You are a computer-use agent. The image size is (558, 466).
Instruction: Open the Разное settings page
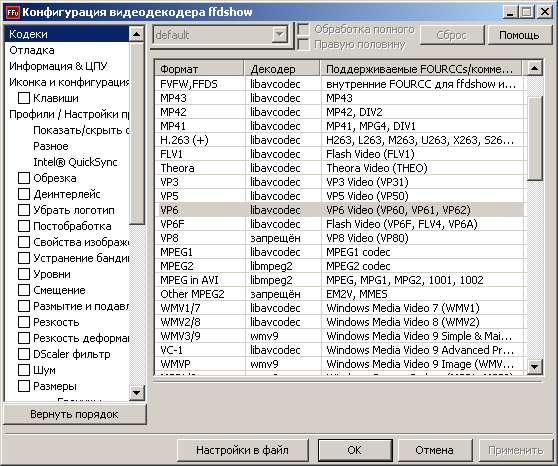pyautogui.click(x=51, y=146)
